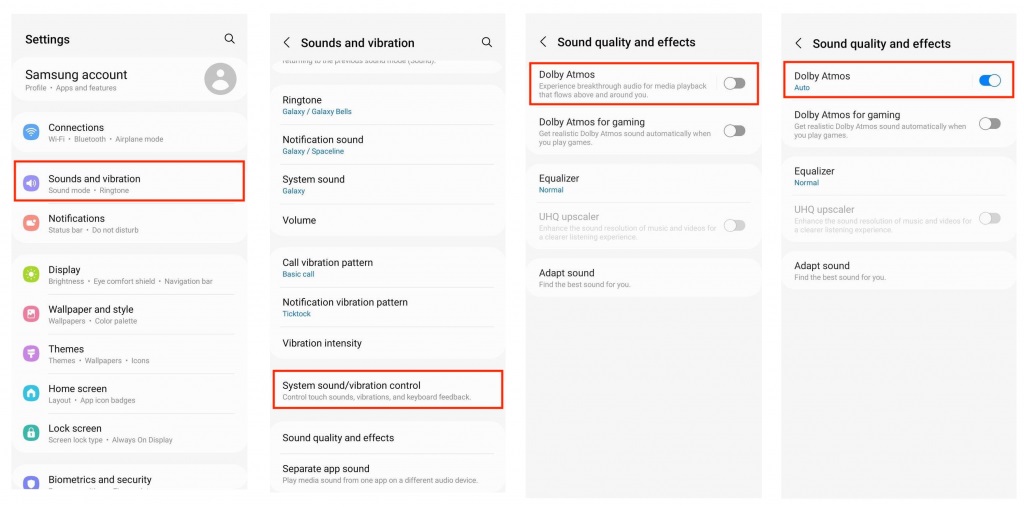The height and width of the screenshot is (510, 1024).
Task: Tap the Lock screen padlock icon
Action: pos(31,433)
